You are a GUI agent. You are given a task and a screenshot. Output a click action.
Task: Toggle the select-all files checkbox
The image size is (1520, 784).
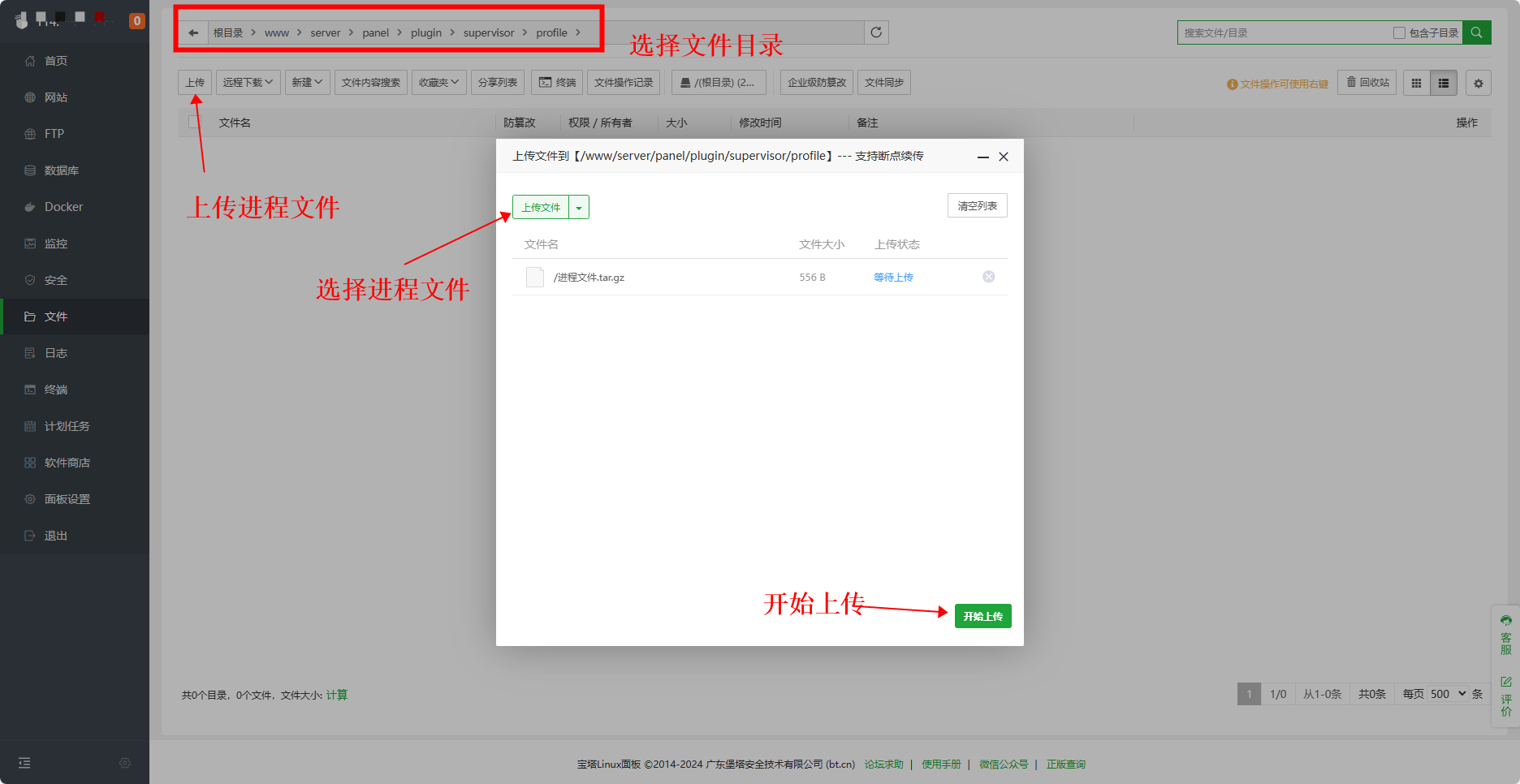(x=193, y=123)
